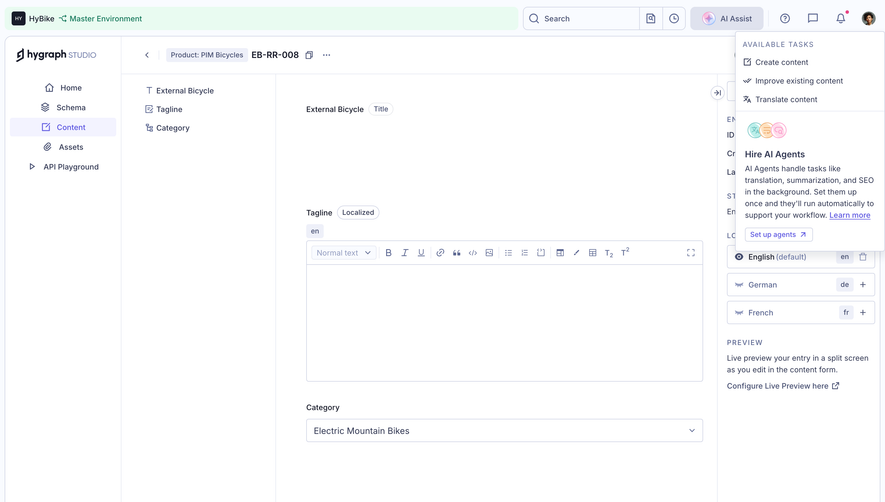Toggle bold formatting in Tagline editor

point(388,253)
